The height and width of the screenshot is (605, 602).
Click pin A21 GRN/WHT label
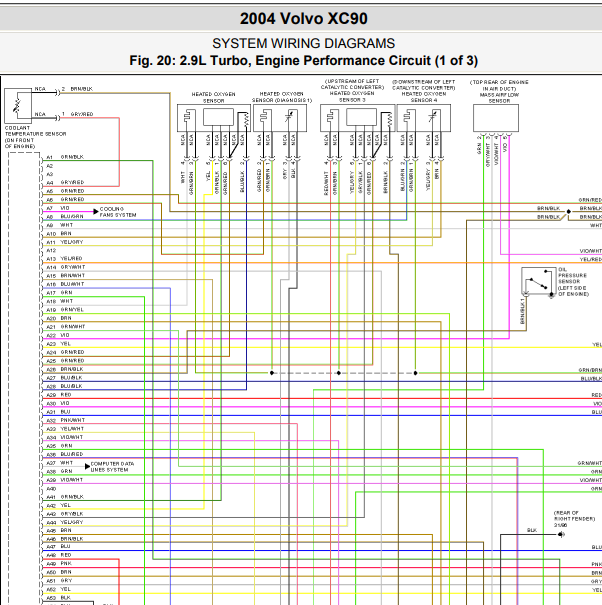point(66,326)
